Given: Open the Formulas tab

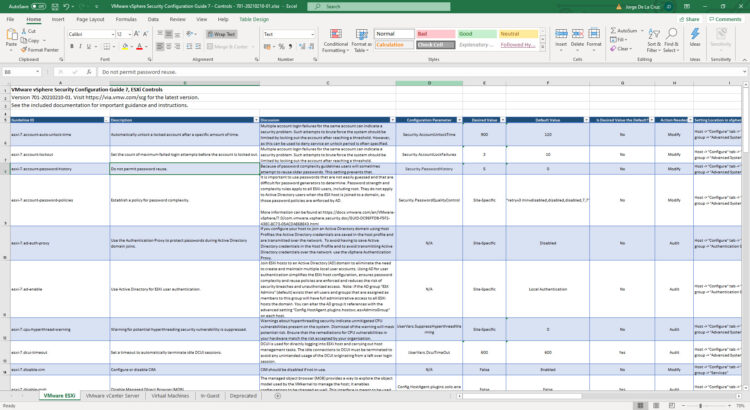Looking at the screenshot, I should pyautogui.click(x=126, y=19).
